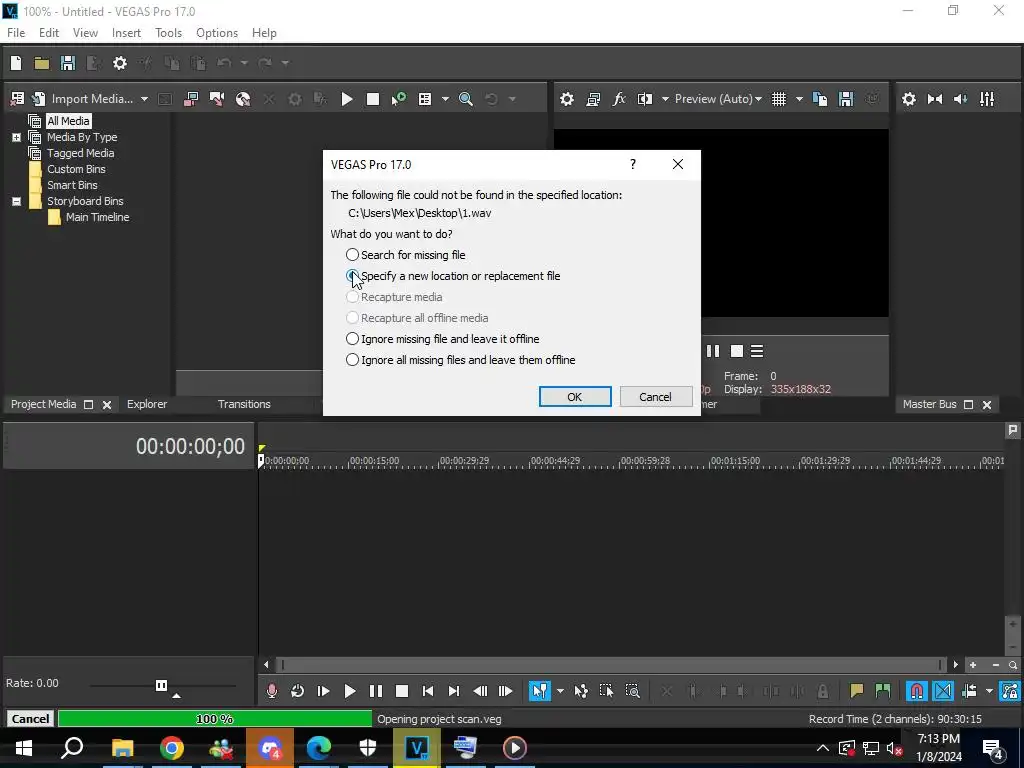1024x768 pixels.
Task: Open File Explorer from taskbar
Action: pos(122,748)
